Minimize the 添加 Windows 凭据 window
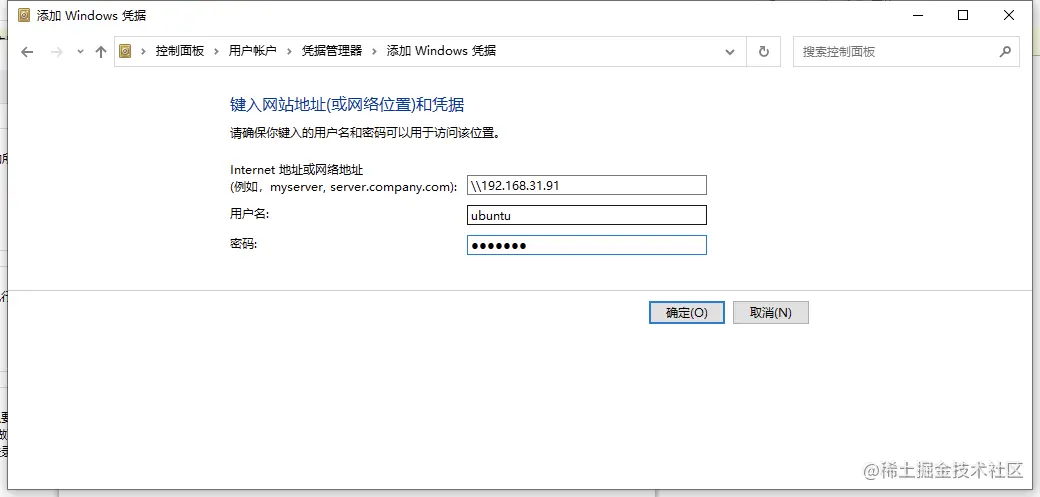The width and height of the screenshot is (1040, 497). coord(917,15)
